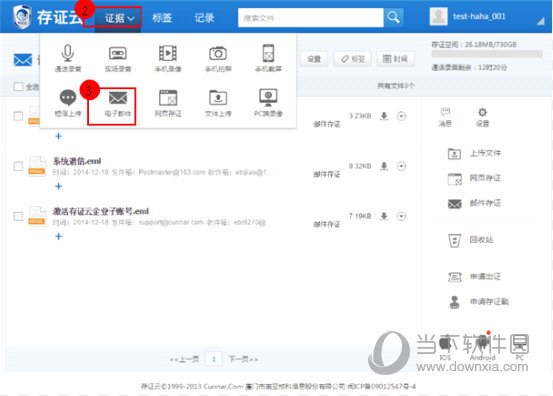Go to next page 下一页
553x396 pixels.
pyautogui.click(x=243, y=359)
